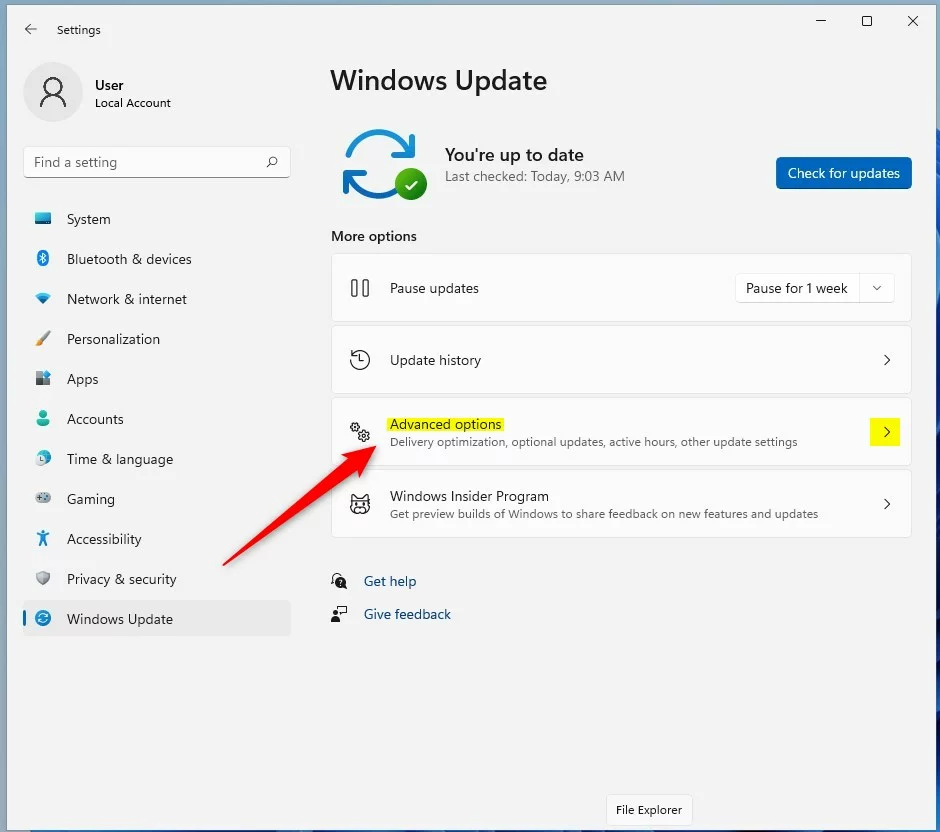Click the Bluetooth icon in sidebar
Image resolution: width=940 pixels, height=832 pixels.
[43, 258]
